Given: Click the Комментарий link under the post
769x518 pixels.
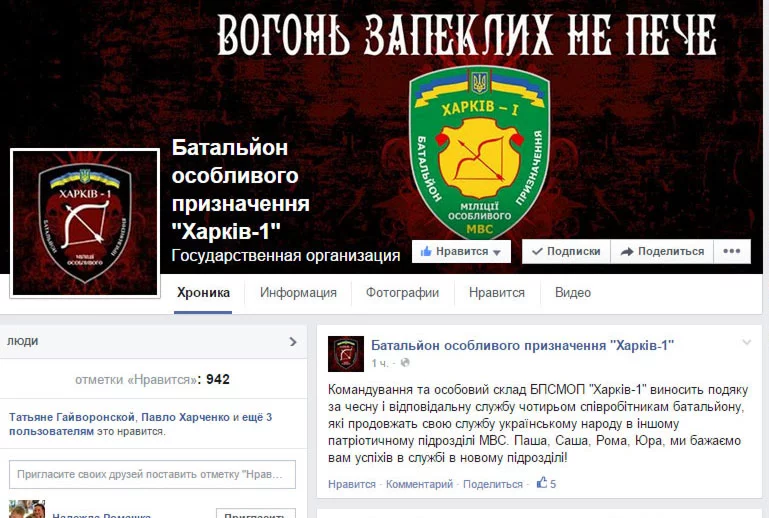Looking at the screenshot, I should (419, 484).
